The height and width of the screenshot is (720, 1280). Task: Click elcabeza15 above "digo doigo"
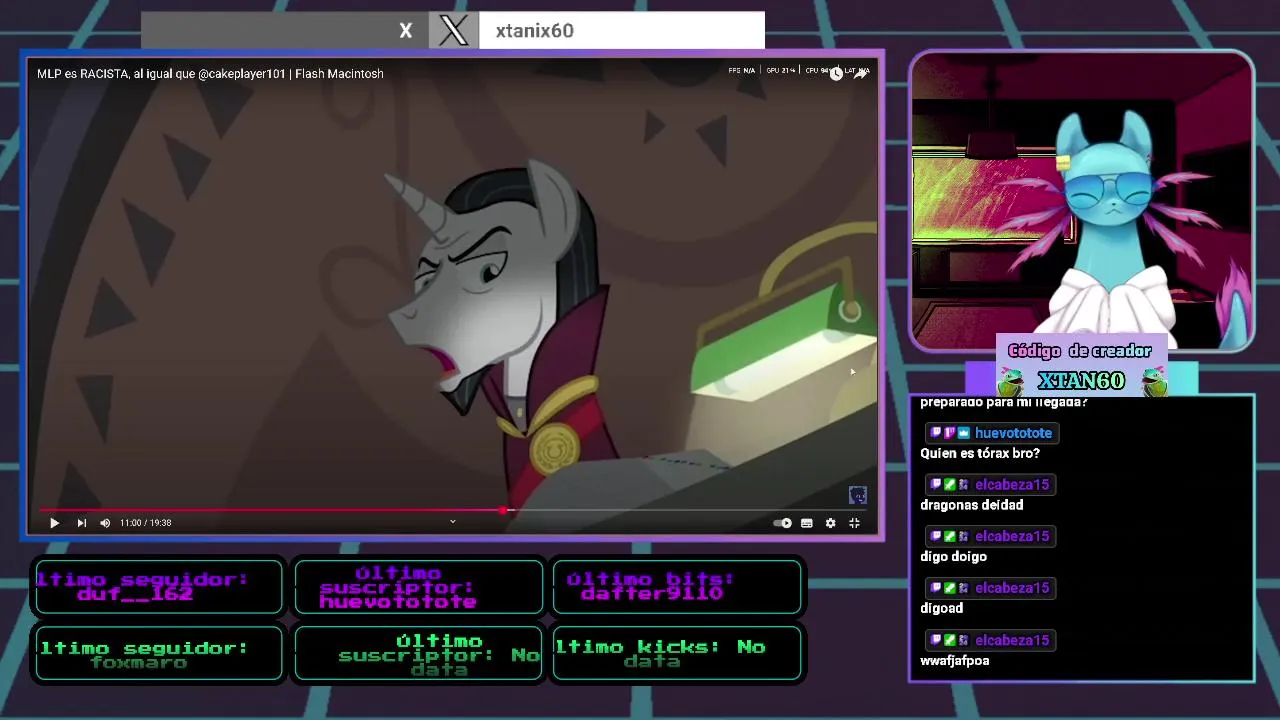[1012, 537]
